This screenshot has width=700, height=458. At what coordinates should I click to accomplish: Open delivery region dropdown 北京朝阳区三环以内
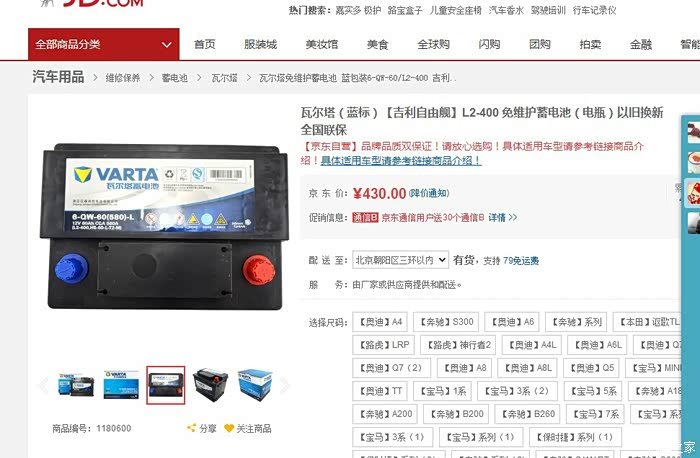point(400,260)
